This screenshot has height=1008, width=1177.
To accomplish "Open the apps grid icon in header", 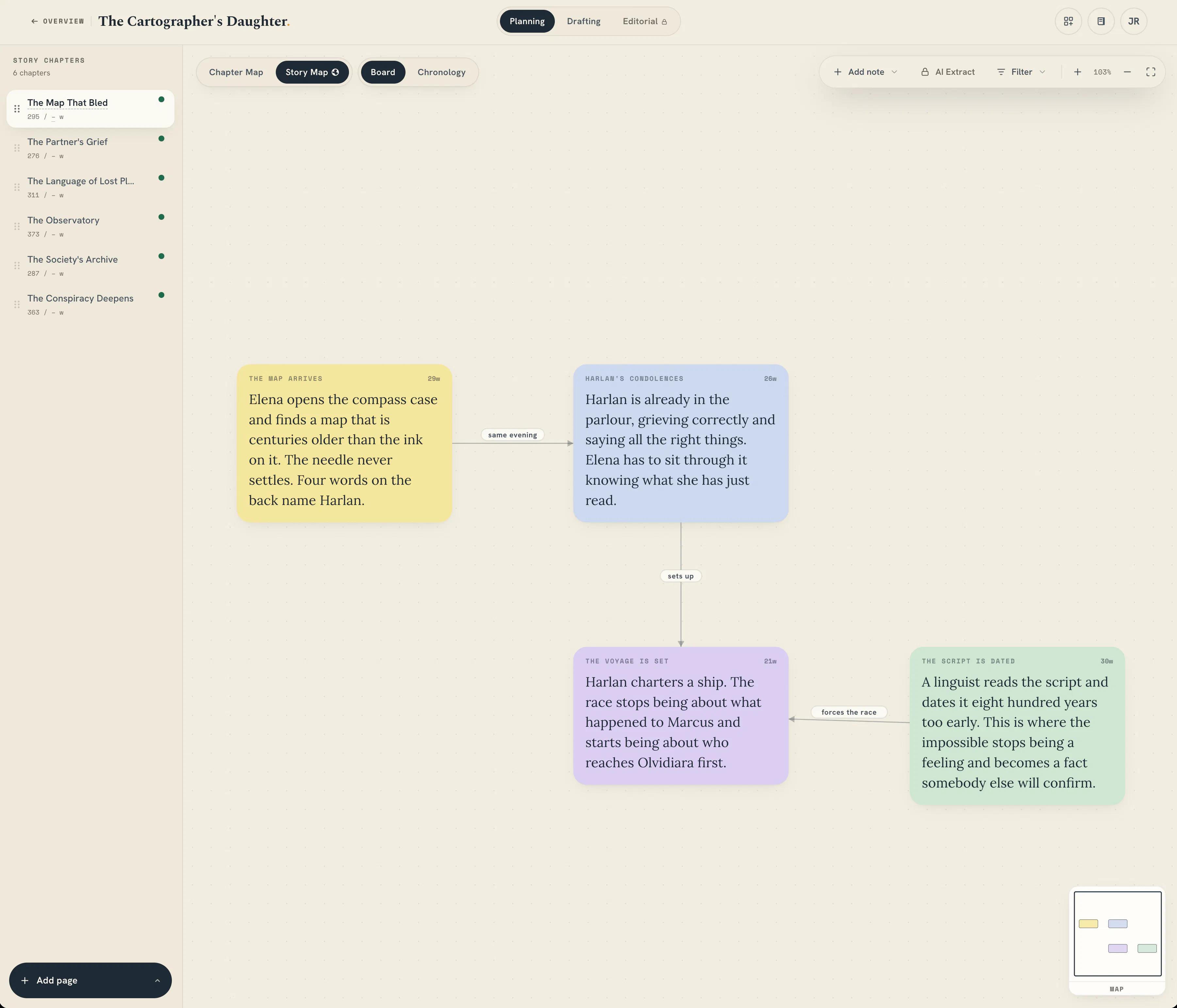I will [x=1068, y=22].
